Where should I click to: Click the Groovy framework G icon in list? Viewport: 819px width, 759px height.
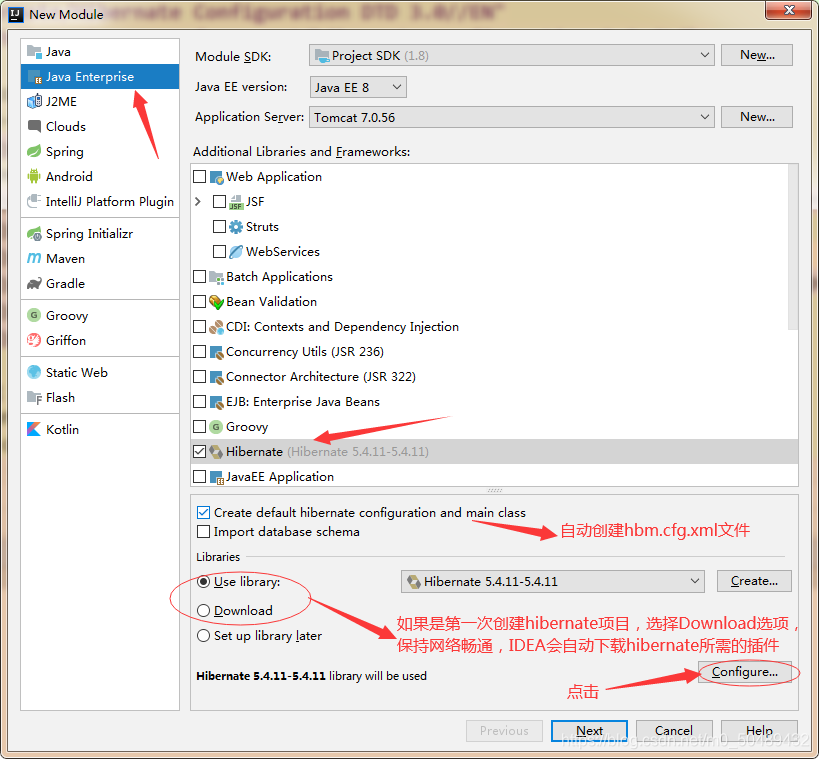click(216, 427)
